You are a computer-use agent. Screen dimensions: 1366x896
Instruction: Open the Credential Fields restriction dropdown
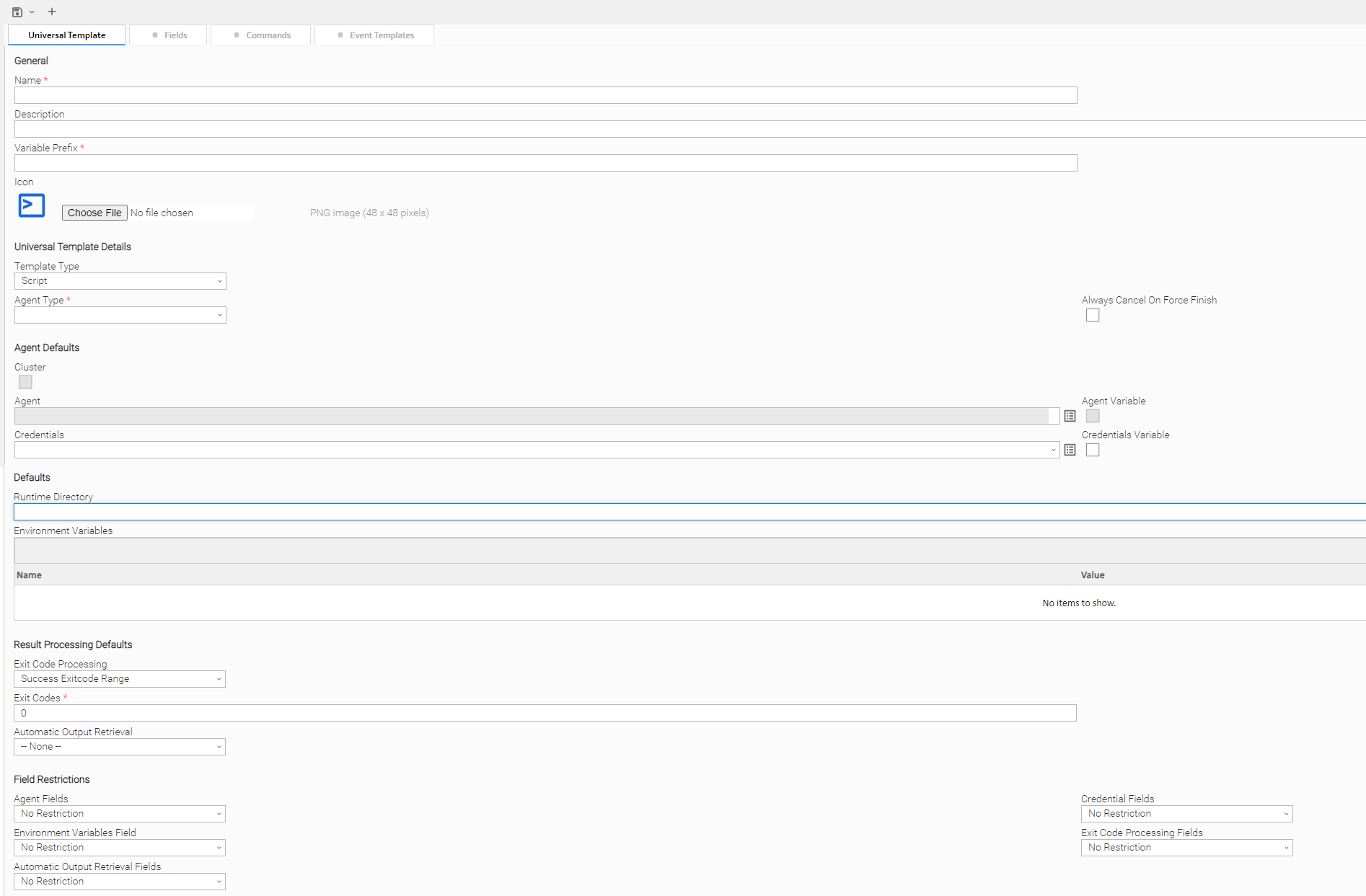(x=1186, y=814)
